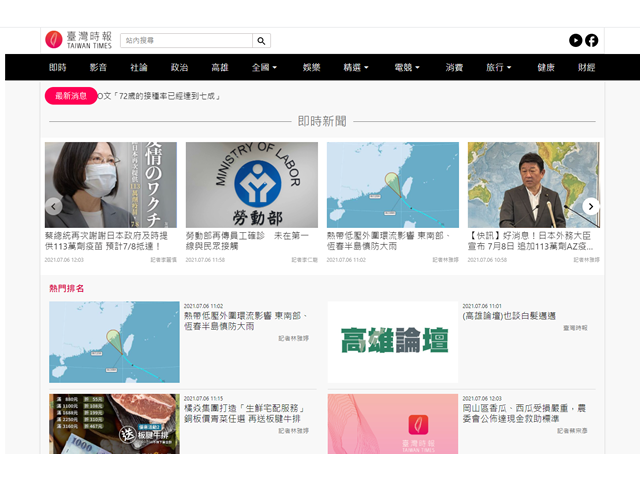Image resolution: width=640 pixels, height=480 pixels.
Task: Open the 高雄論壇 article image
Action: point(392,342)
